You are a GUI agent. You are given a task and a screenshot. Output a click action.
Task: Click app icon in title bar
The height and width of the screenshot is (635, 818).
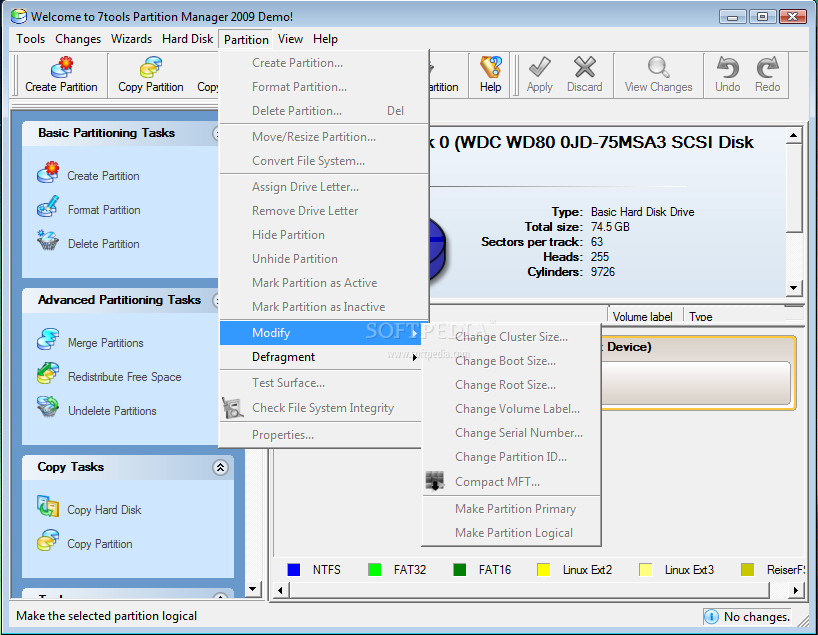click(19, 16)
